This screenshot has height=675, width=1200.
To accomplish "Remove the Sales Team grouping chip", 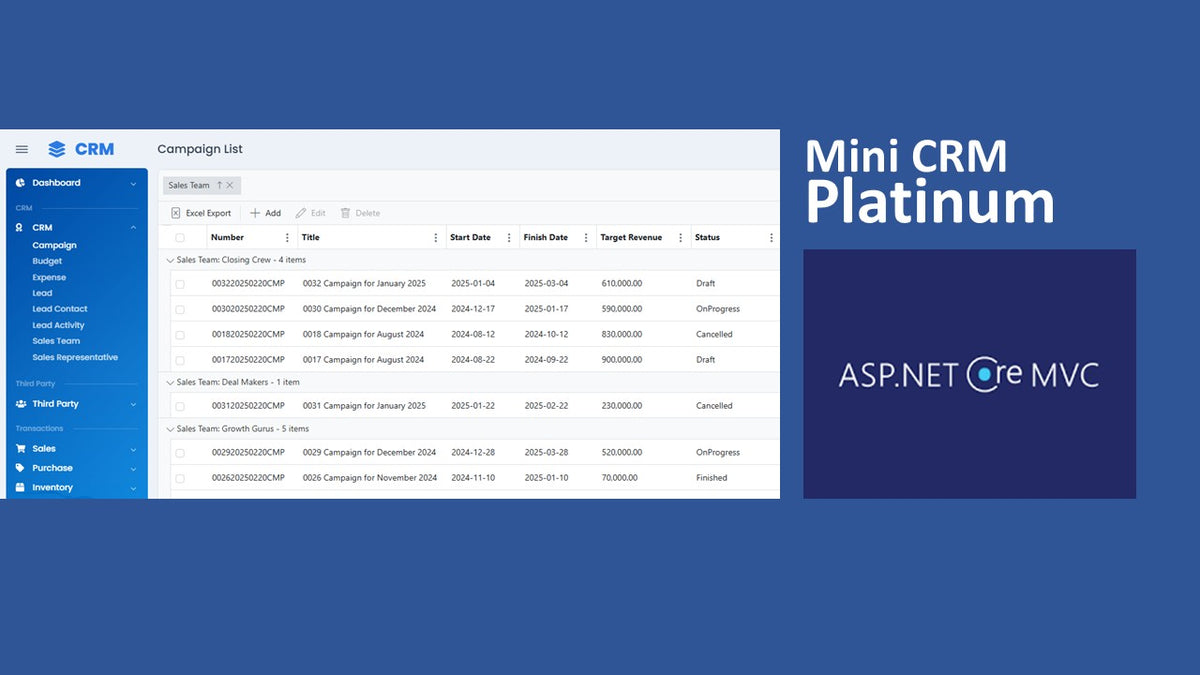I will 230,185.
